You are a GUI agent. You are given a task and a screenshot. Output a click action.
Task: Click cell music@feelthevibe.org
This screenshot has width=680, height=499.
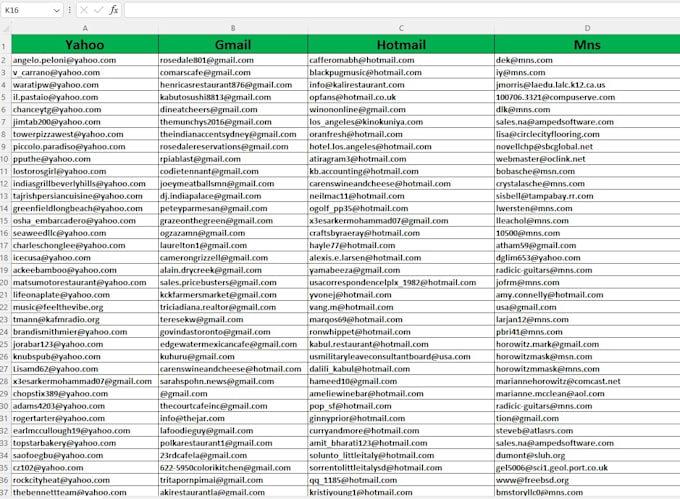[85, 307]
